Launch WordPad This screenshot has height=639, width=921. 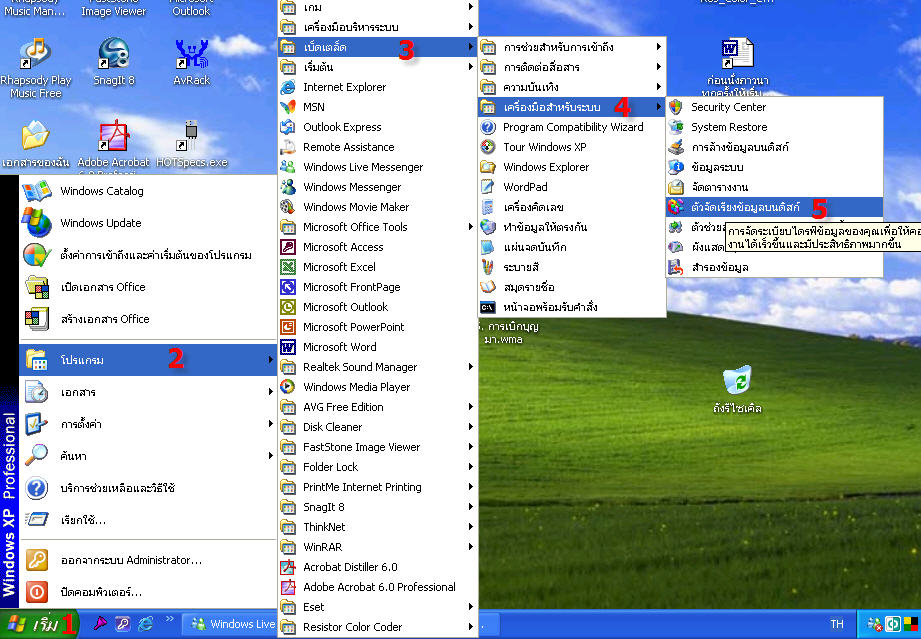point(572,187)
